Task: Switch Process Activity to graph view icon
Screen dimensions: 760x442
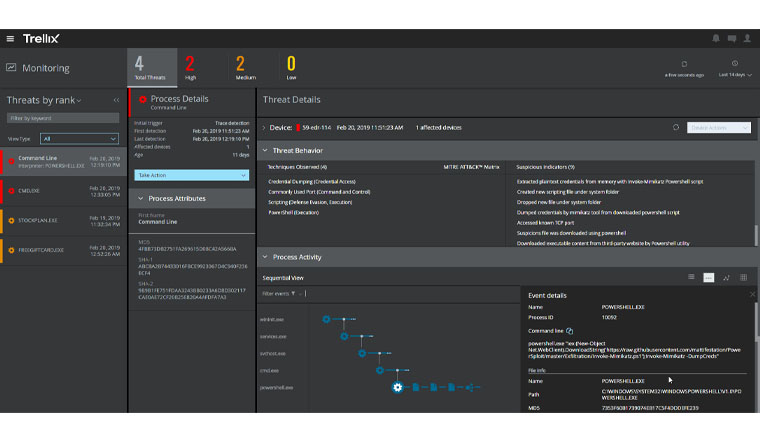Action: [x=726, y=278]
